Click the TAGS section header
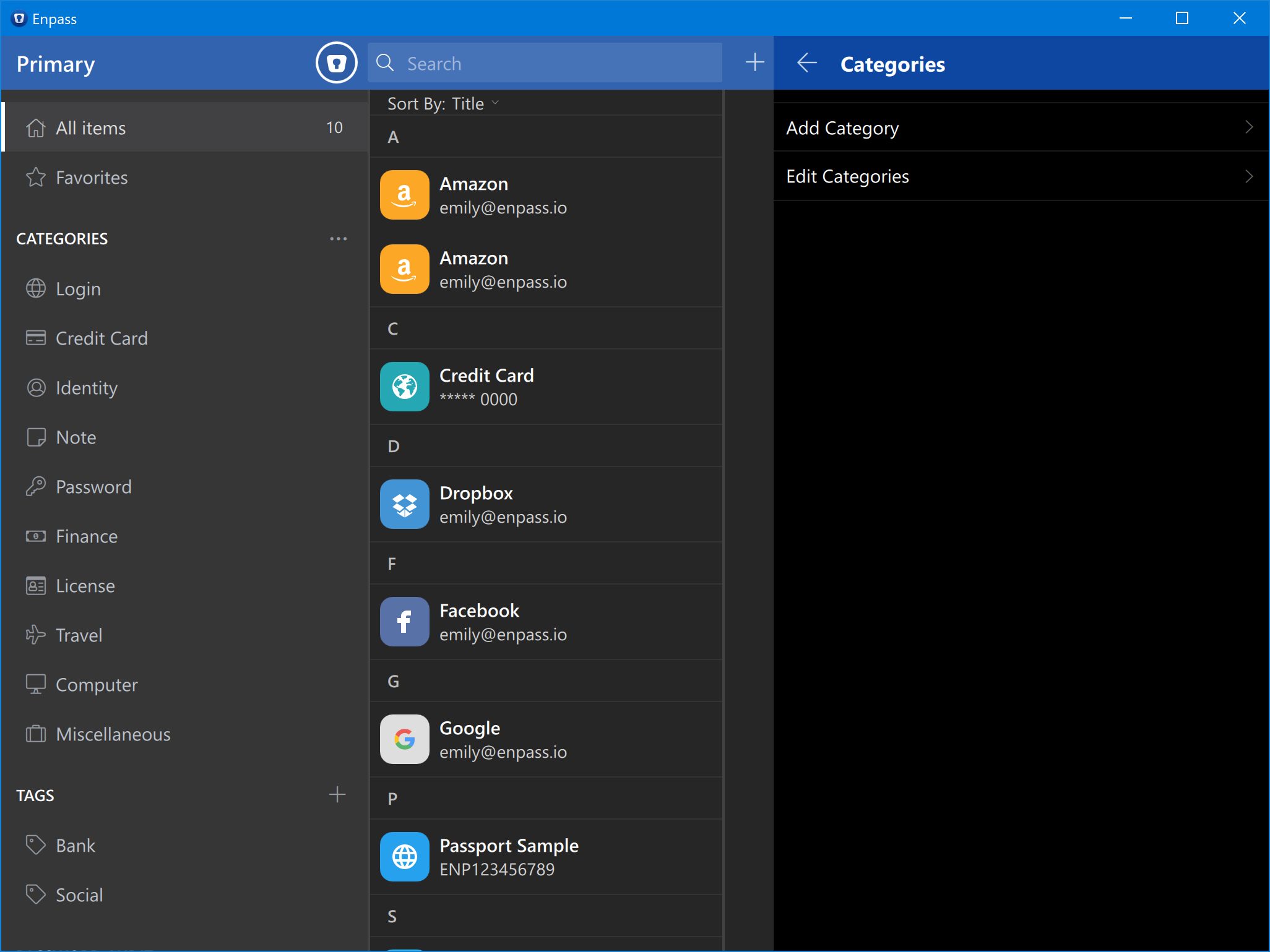 [35, 795]
